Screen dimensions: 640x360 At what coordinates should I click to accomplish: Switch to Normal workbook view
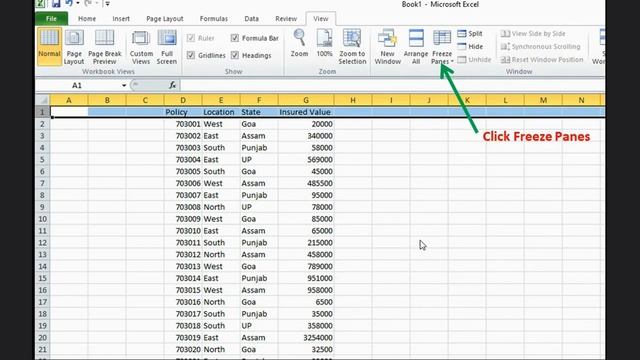(49, 47)
